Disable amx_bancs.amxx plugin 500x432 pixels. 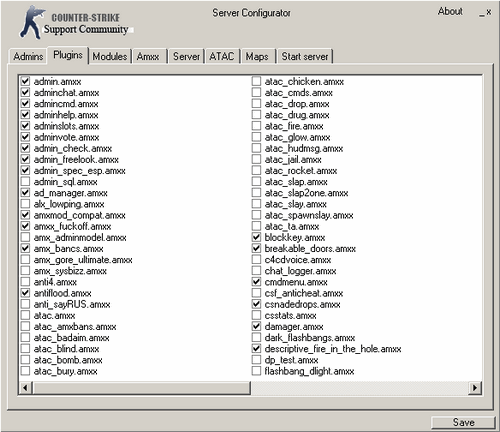tap(25, 249)
